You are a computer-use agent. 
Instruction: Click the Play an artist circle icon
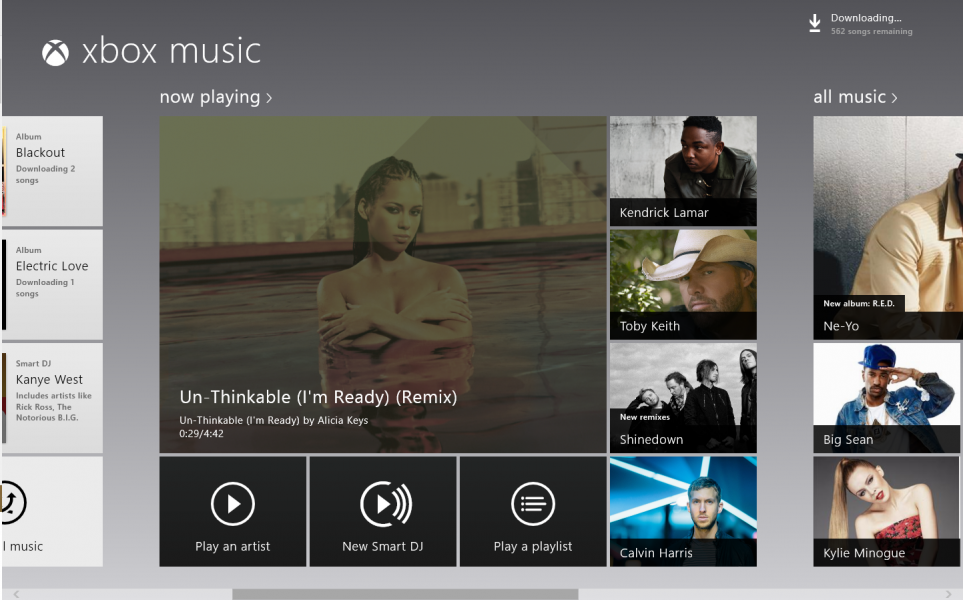tap(233, 504)
